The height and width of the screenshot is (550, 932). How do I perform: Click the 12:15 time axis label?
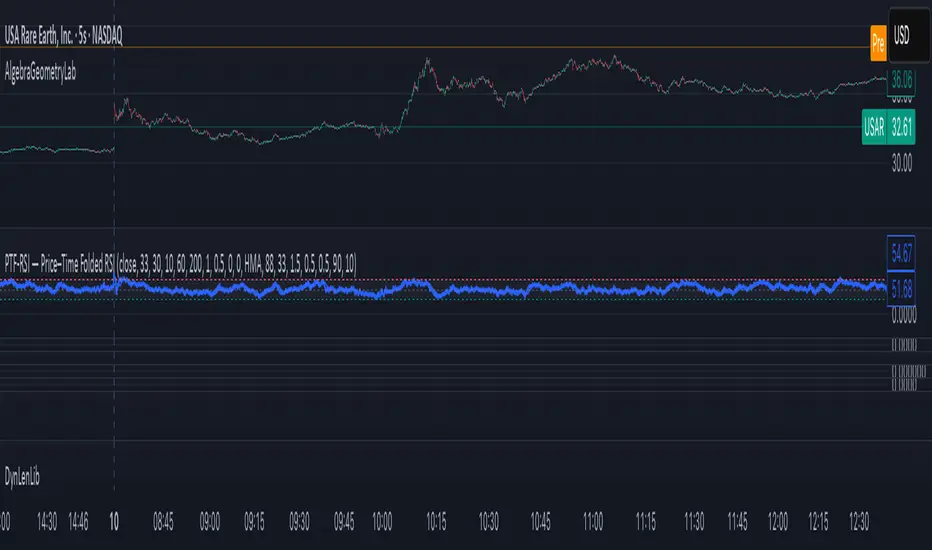(818, 522)
